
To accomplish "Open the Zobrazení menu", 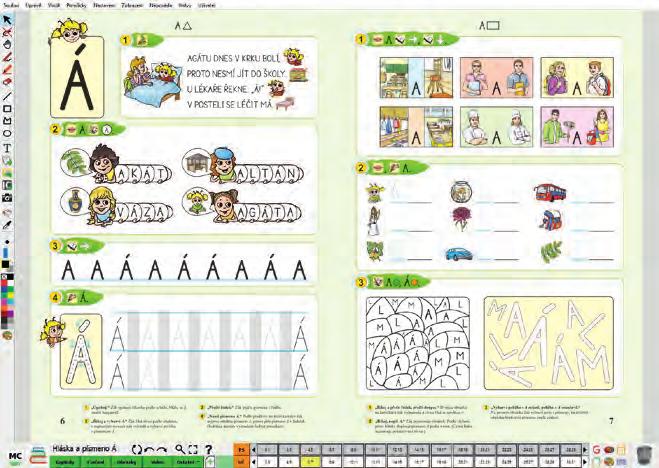I will (x=132, y=5).
